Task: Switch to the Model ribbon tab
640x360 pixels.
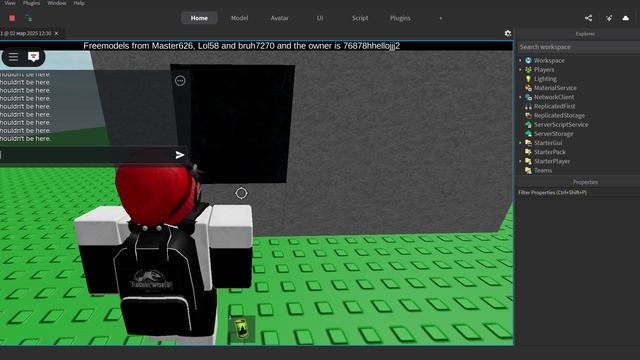Action: coord(239,18)
